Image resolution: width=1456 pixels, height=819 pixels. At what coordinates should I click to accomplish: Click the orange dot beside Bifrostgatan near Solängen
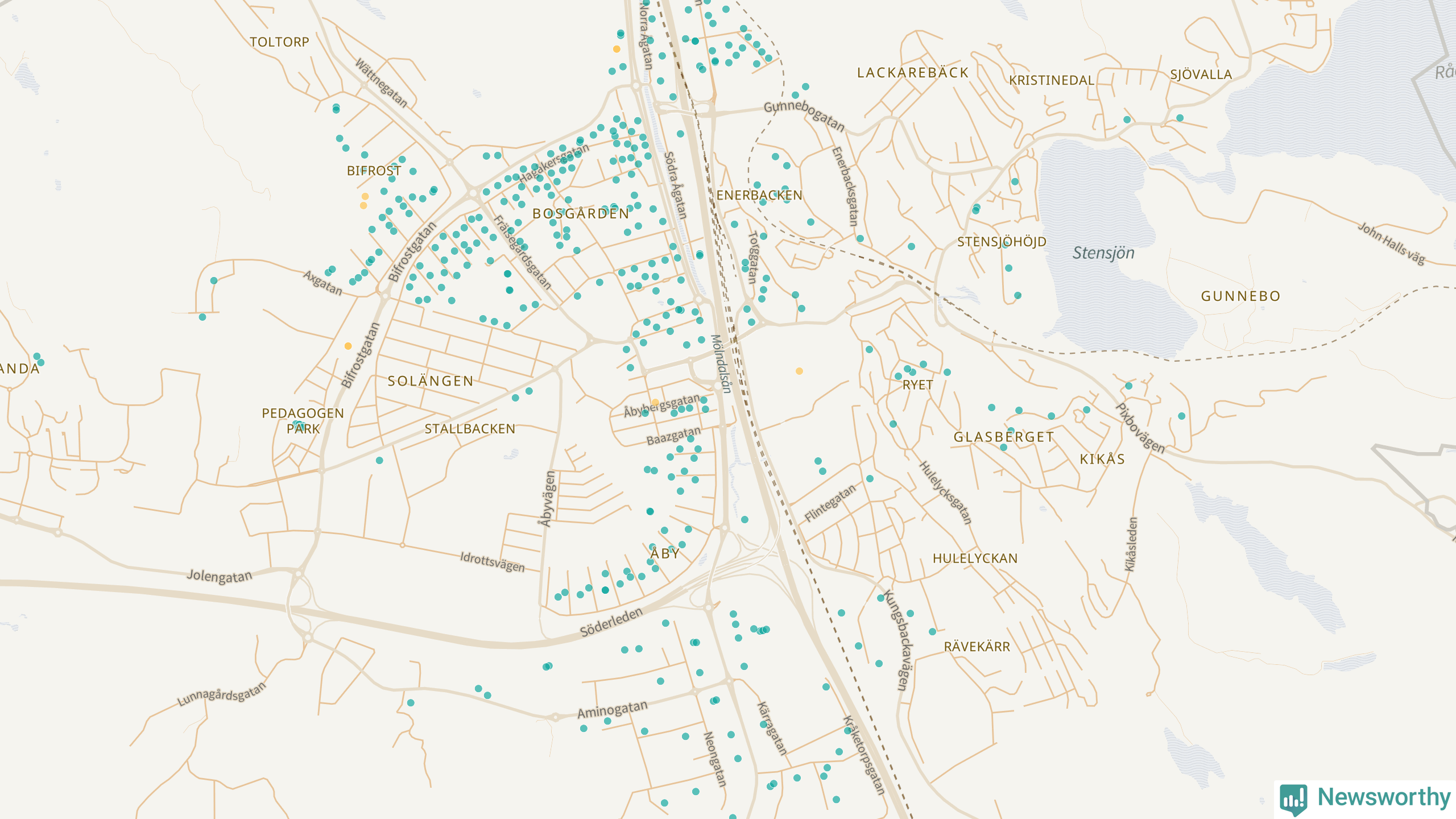tap(348, 346)
